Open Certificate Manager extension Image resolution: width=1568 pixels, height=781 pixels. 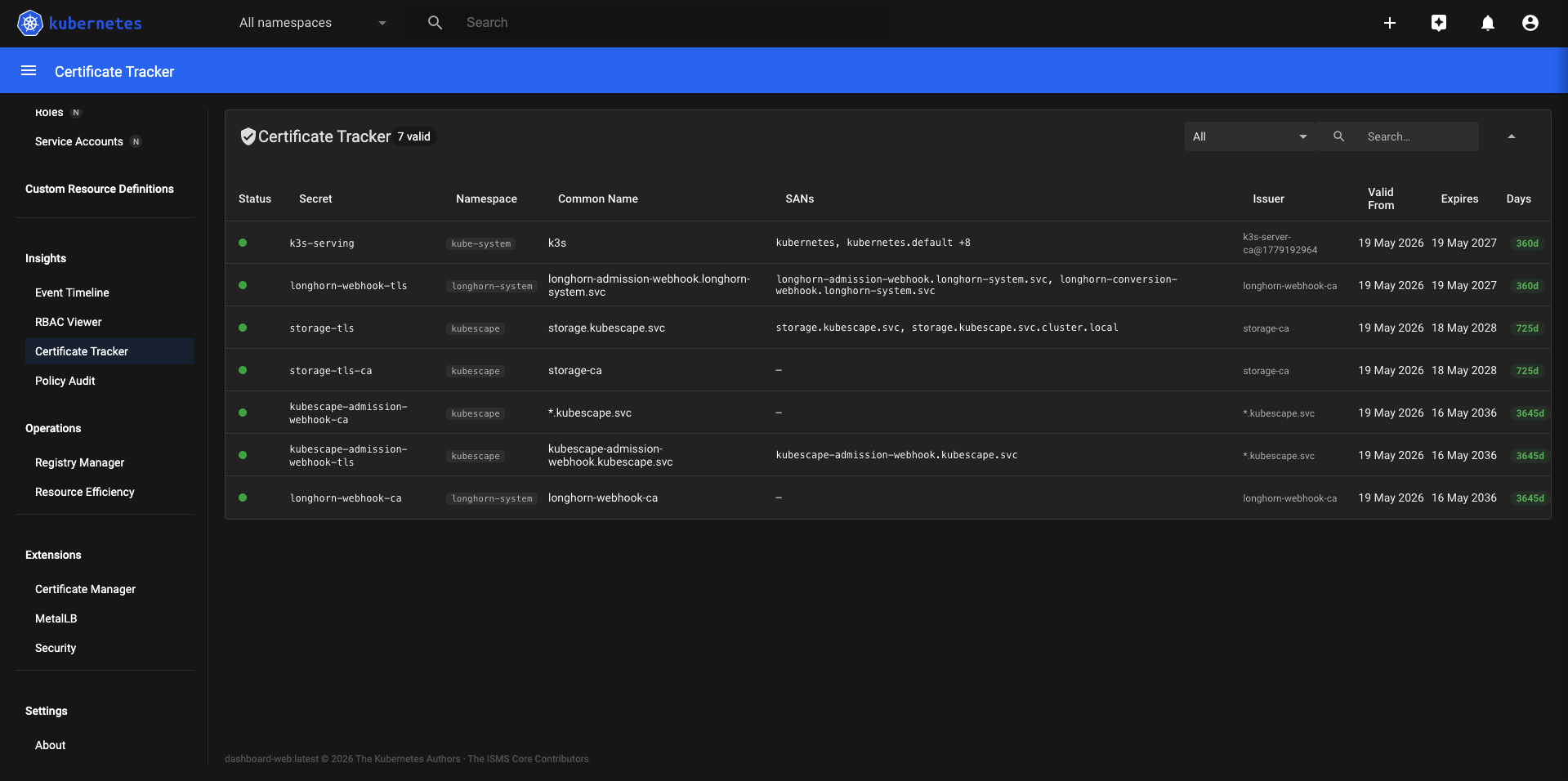(86, 589)
